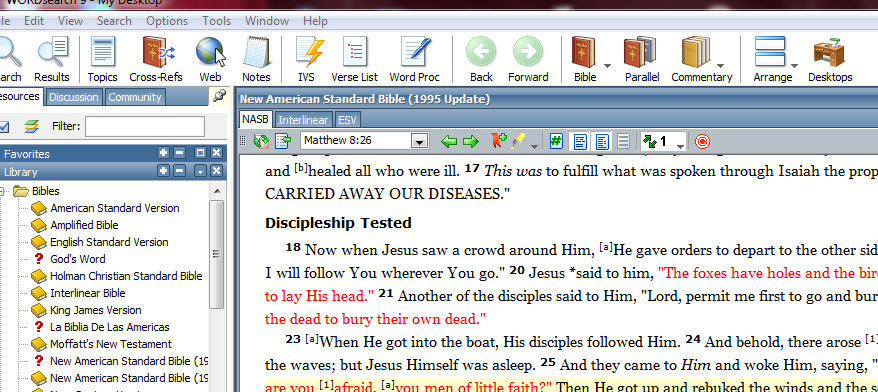Expand the Library panel with plus button

click(163, 171)
